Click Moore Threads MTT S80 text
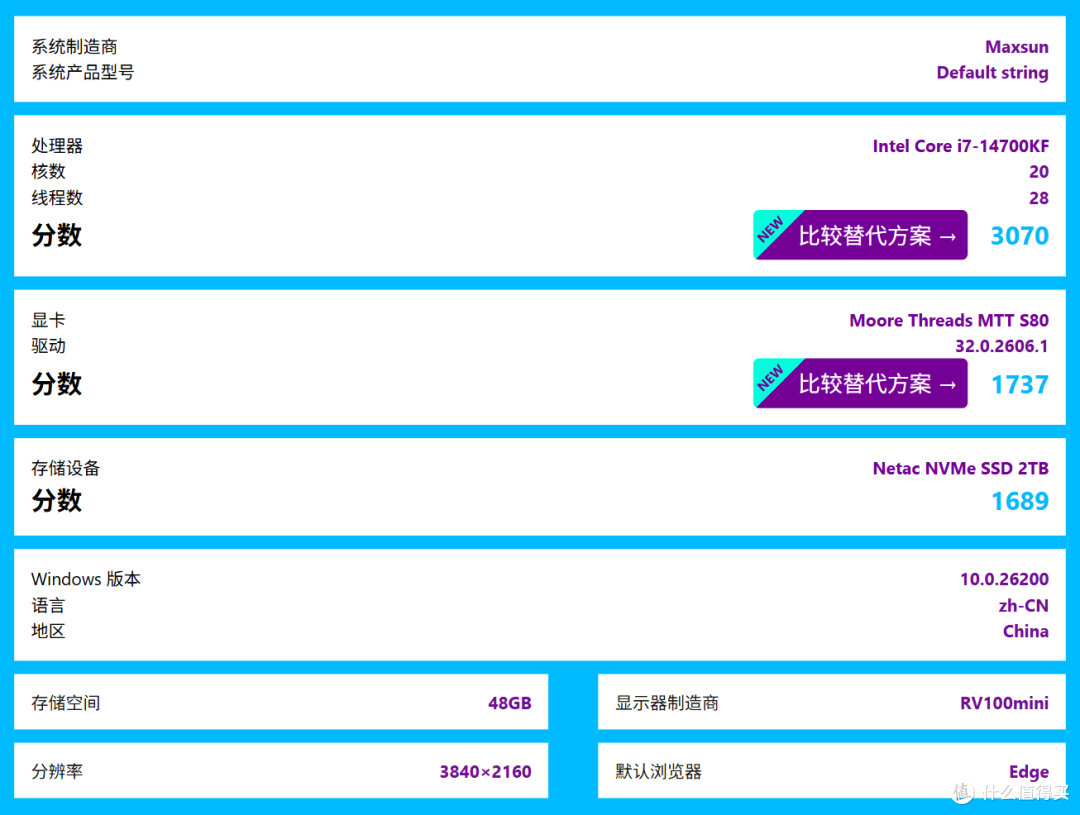This screenshot has height=815, width=1080. click(949, 320)
